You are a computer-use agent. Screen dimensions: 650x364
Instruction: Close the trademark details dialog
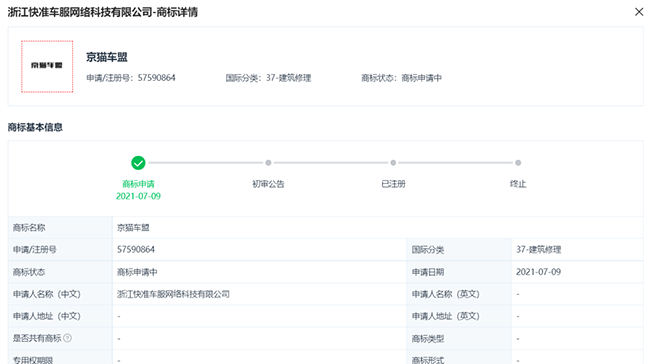(x=639, y=12)
